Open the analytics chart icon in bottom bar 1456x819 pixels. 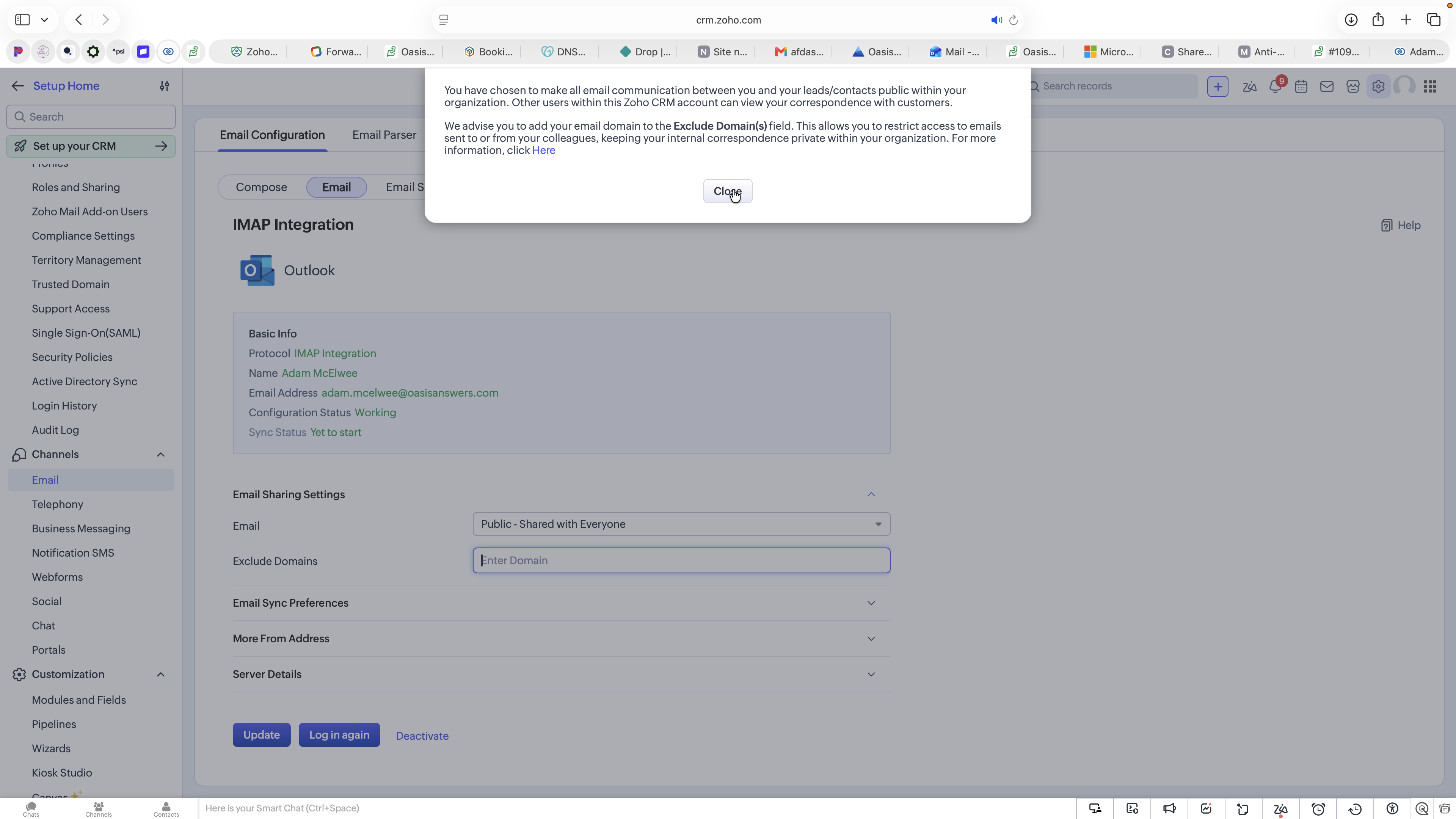(x=1206, y=809)
